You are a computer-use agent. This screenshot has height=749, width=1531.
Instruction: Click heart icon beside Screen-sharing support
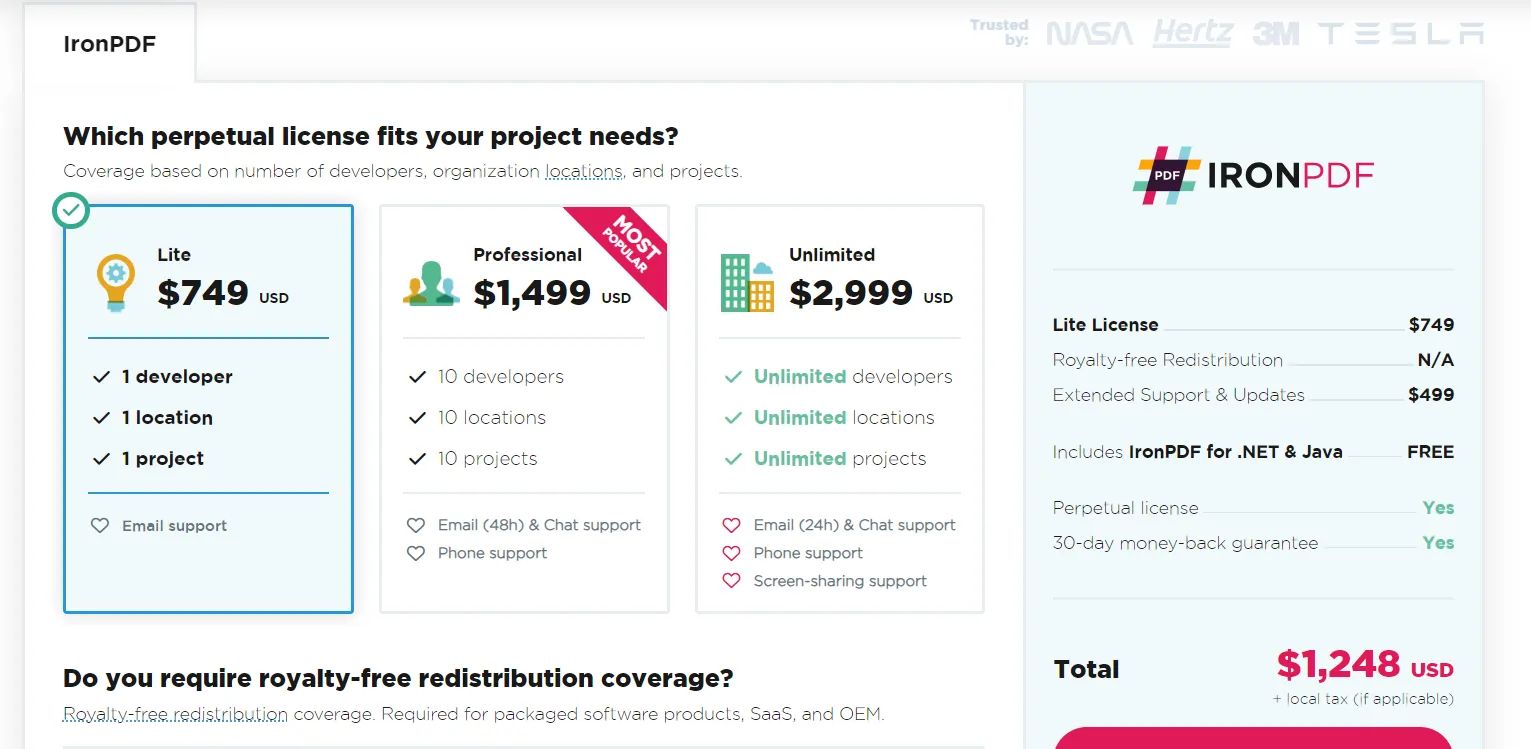[732, 581]
